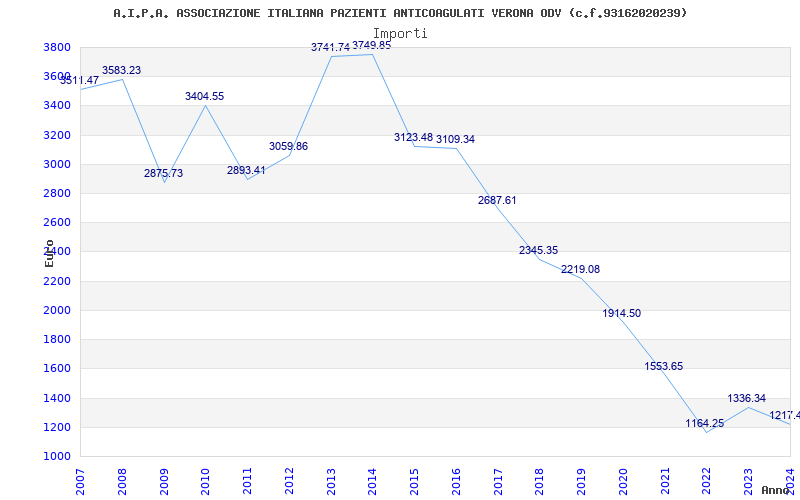Click the x-axis year 2013

click(331, 481)
